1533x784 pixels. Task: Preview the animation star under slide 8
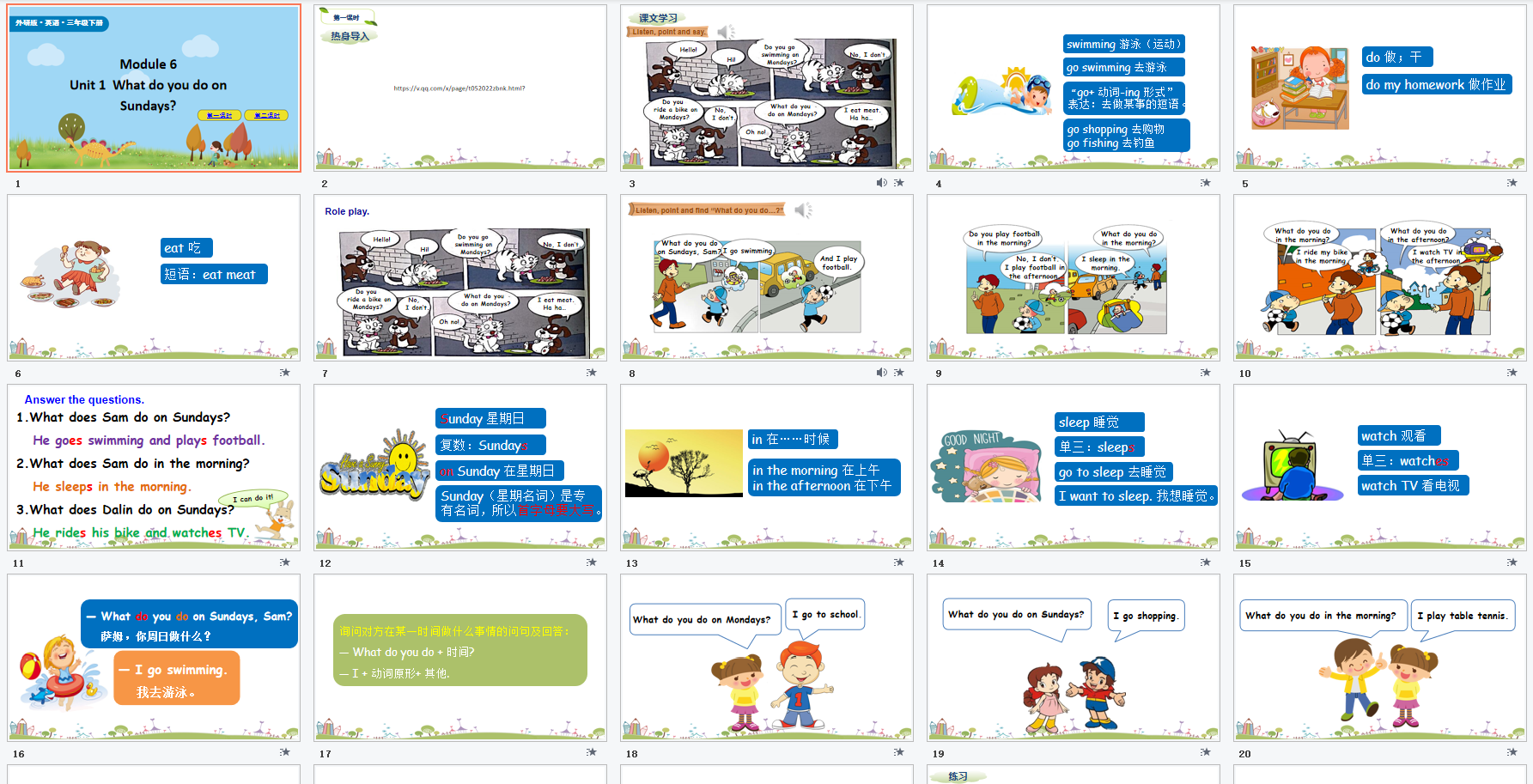899,373
